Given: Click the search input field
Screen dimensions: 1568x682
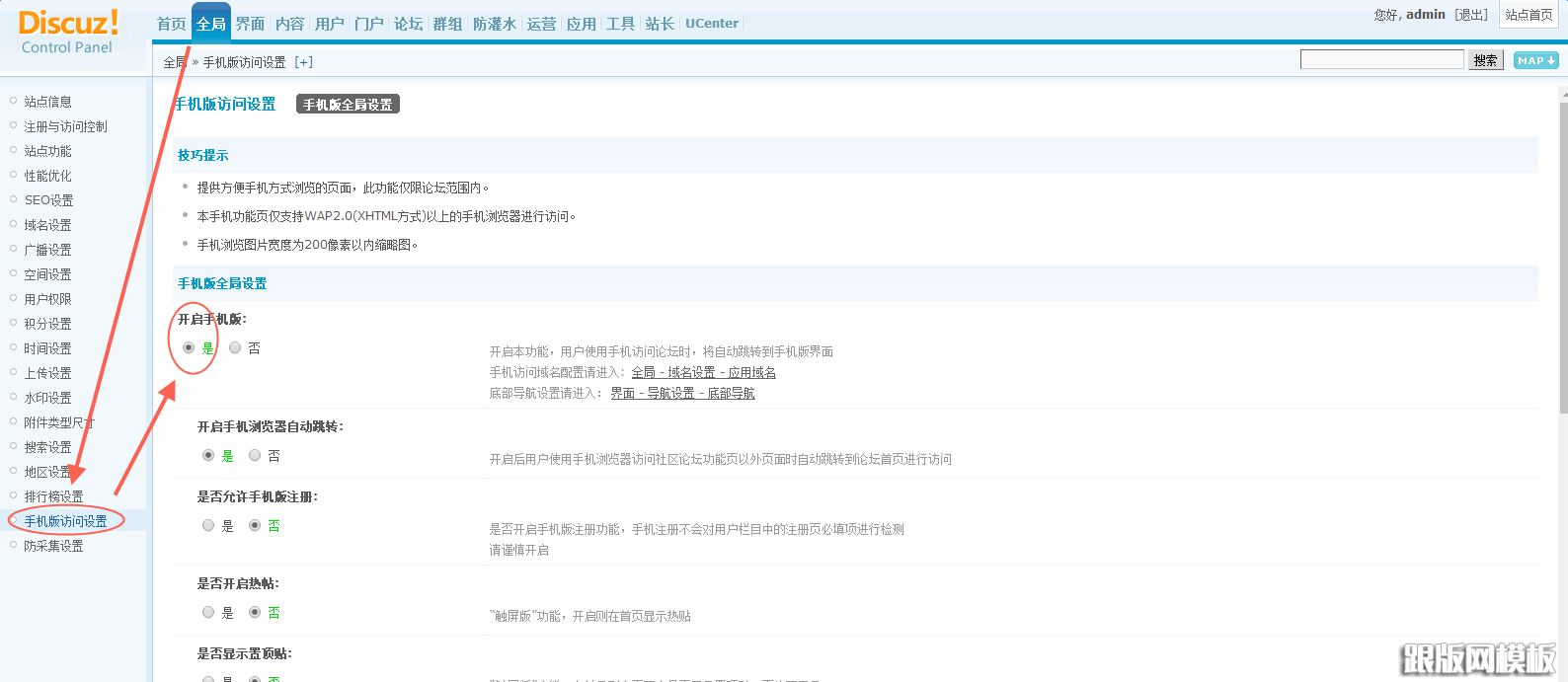Looking at the screenshot, I should 1381,60.
